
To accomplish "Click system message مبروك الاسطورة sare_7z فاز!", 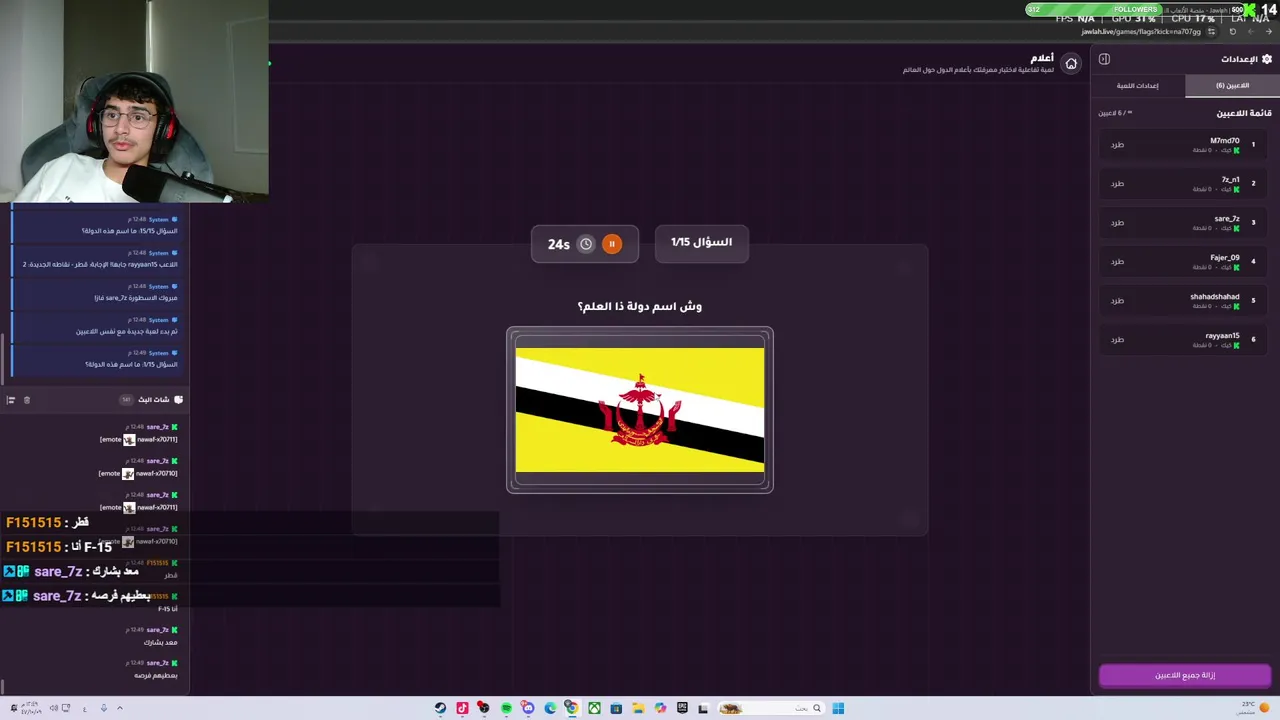I will [x=136, y=298].
